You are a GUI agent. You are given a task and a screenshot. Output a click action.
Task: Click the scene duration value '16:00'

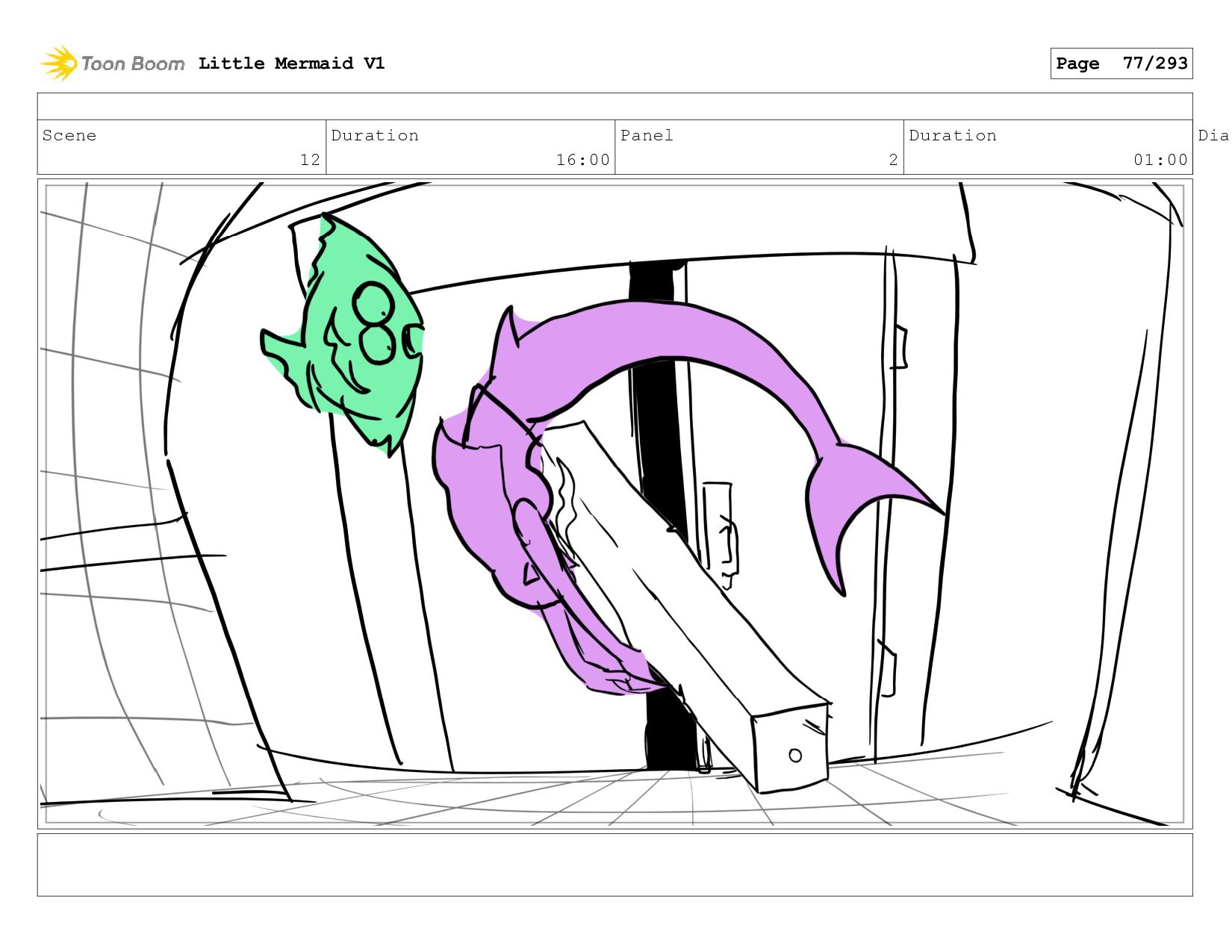(582, 160)
